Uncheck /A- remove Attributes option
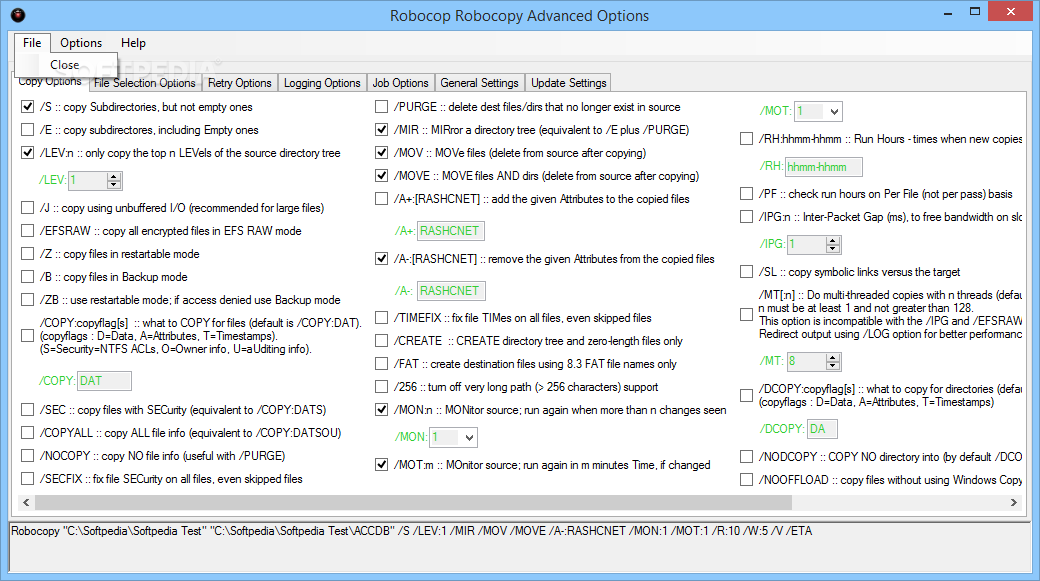 (x=381, y=259)
